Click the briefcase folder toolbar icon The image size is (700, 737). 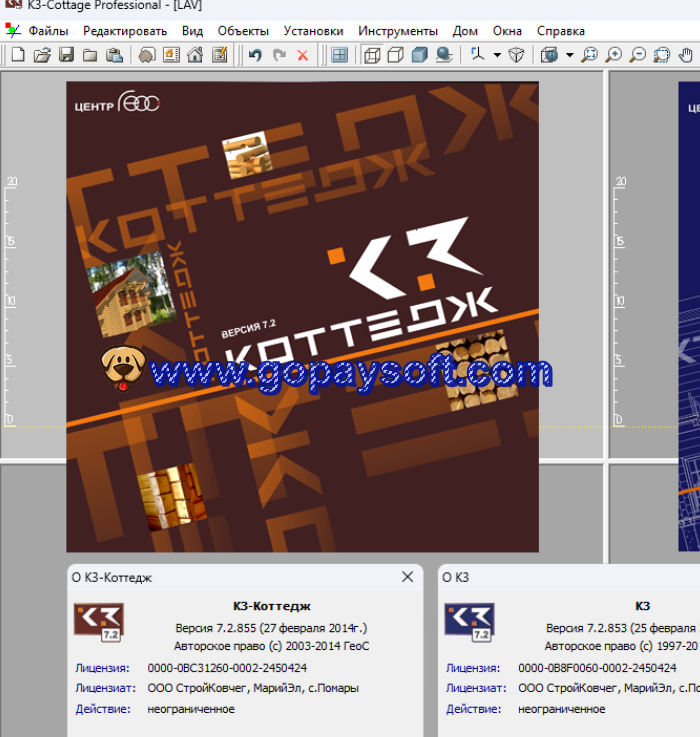point(114,55)
